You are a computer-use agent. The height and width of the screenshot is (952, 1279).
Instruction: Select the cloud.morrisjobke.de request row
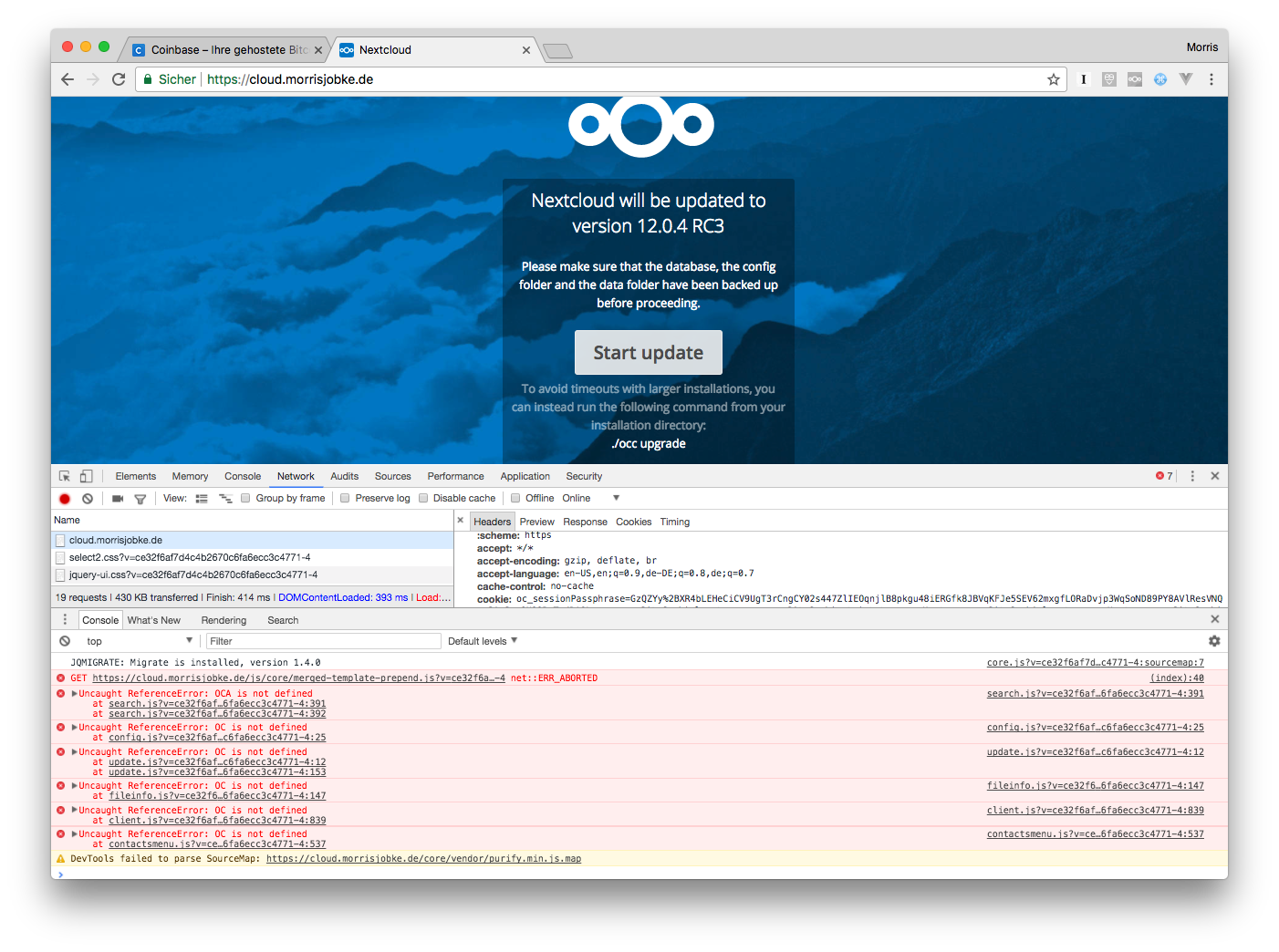(x=253, y=541)
